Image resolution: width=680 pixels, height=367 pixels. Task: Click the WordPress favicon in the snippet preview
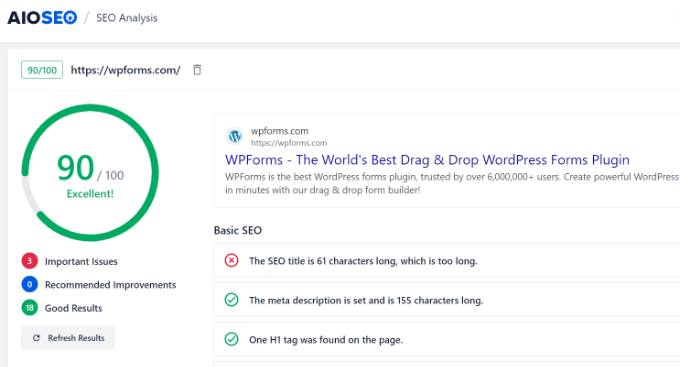click(x=235, y=136)
